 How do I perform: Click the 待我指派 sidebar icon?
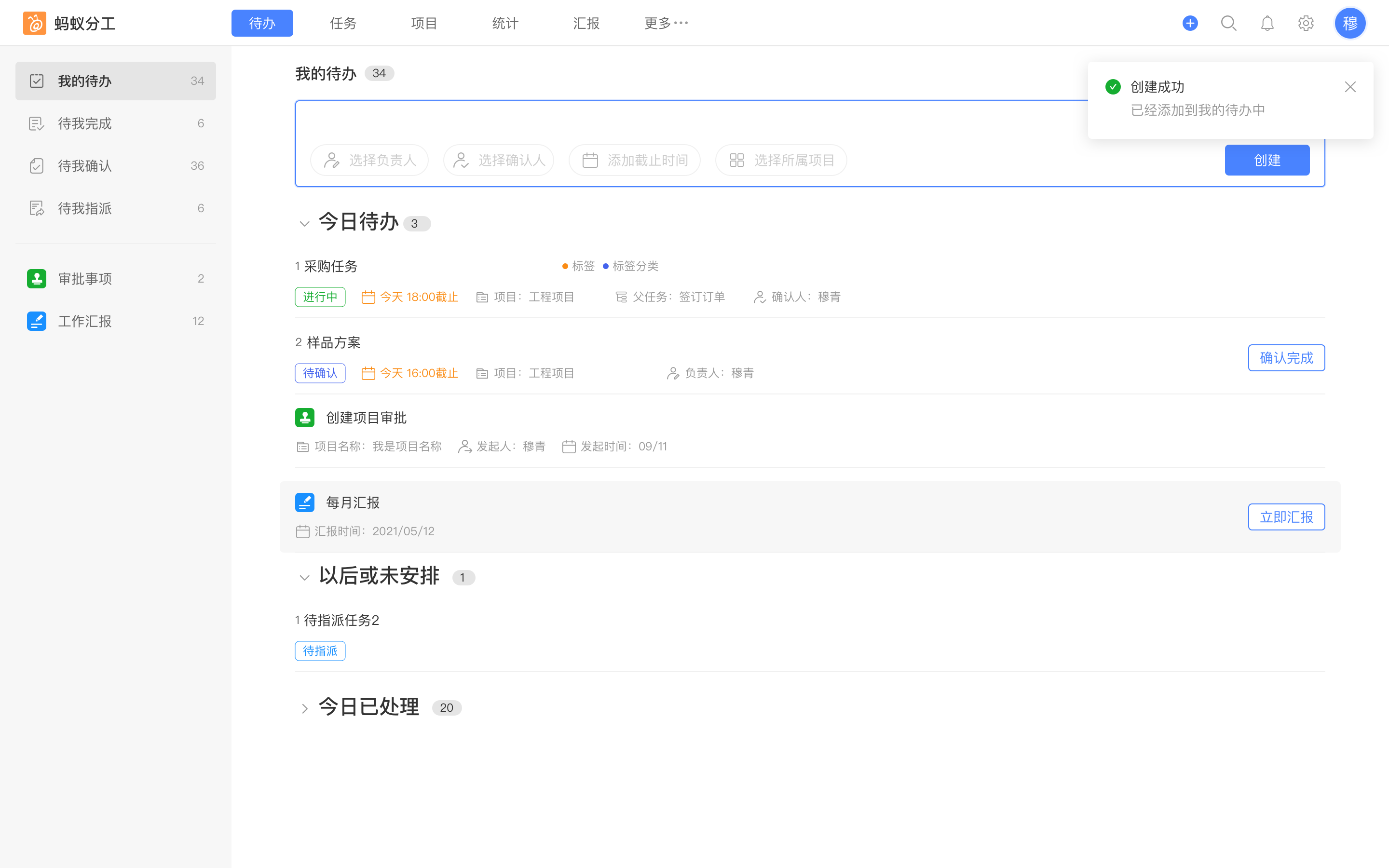(x=37, y=208)
